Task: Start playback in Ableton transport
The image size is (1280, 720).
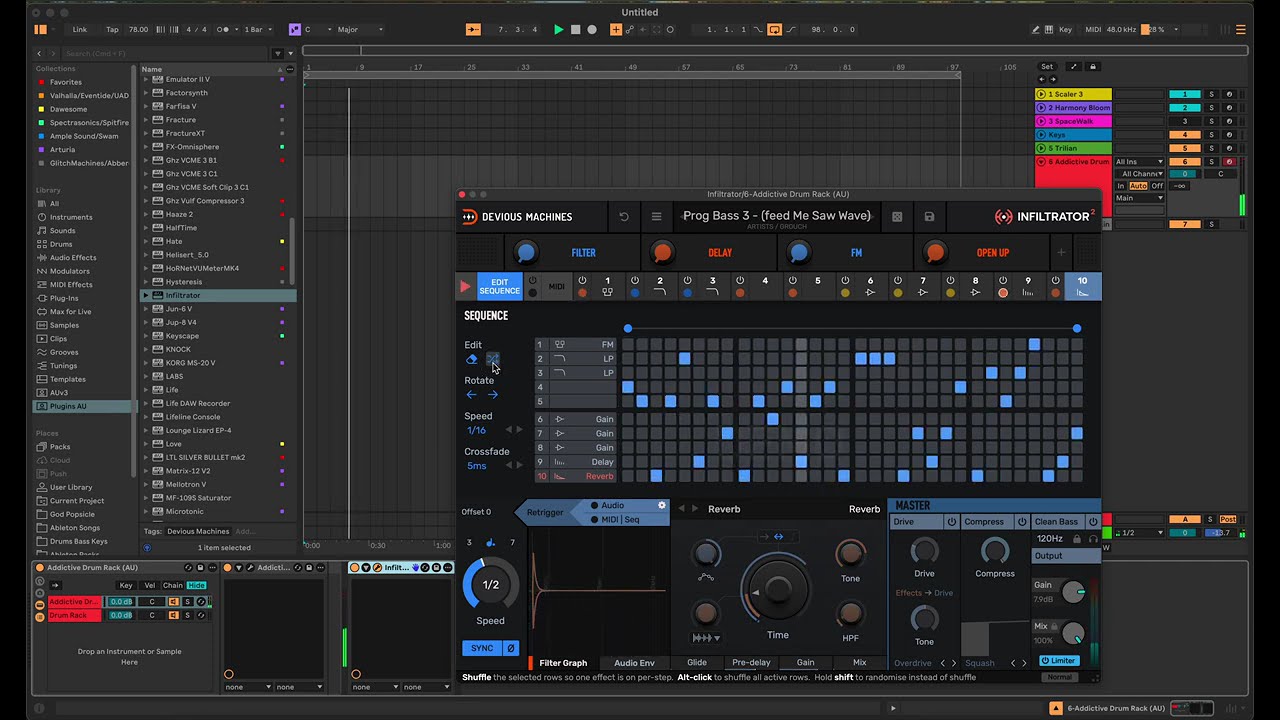Action: [x=558, y=29]
